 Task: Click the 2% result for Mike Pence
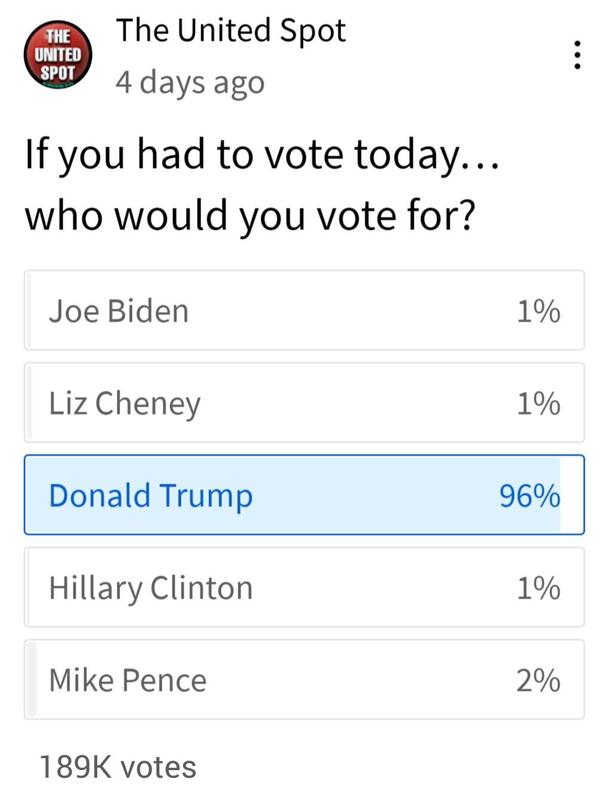coord(538,681)
